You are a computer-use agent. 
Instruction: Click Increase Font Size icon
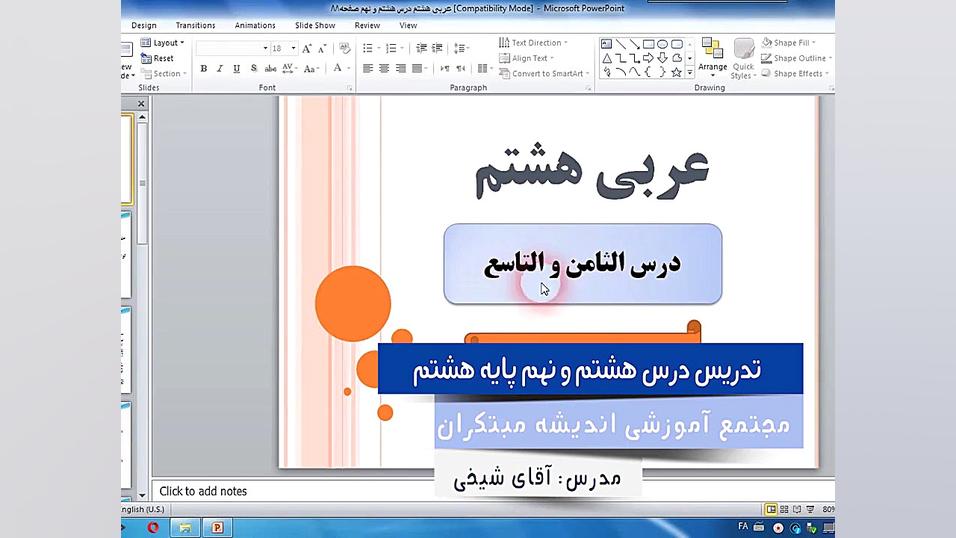(307, 48)
